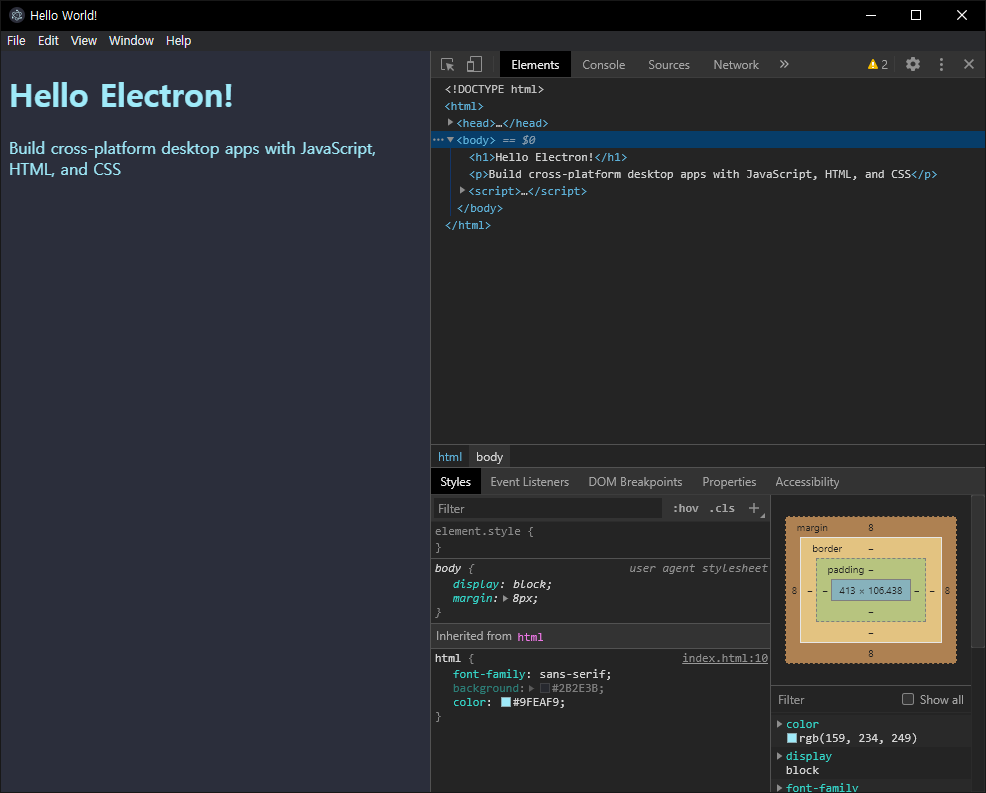The image size is (986, 793).
Task: Click the margin label in box model
Action: click(812, 528)
